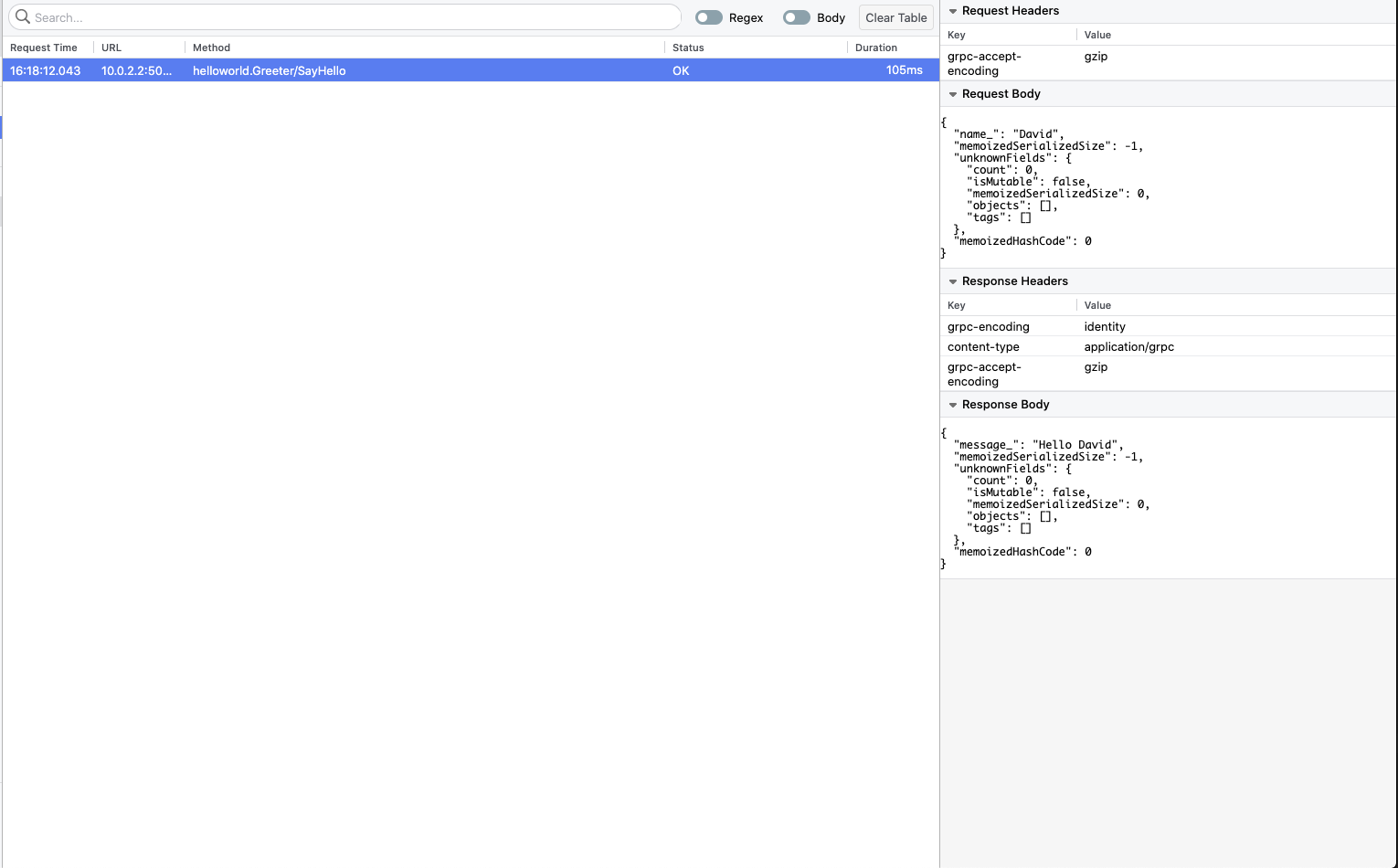The height and width of the screenshot is (868, 1398).
Task: Click the OK status cell
Action: point(681,70)
